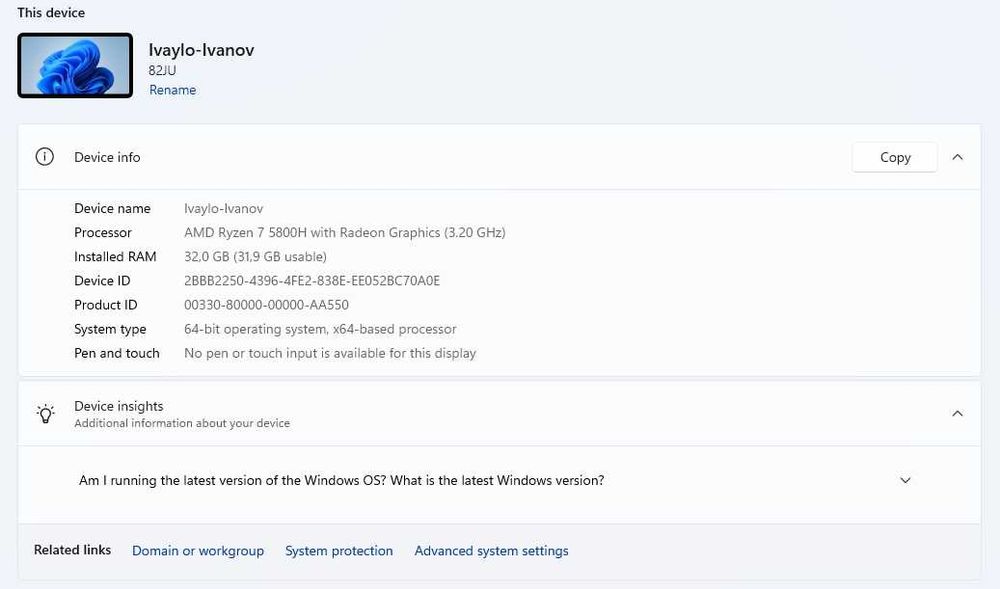1000x589 pixels.
Task: Expand the latest Windows version question
Action: coord(905,481)
